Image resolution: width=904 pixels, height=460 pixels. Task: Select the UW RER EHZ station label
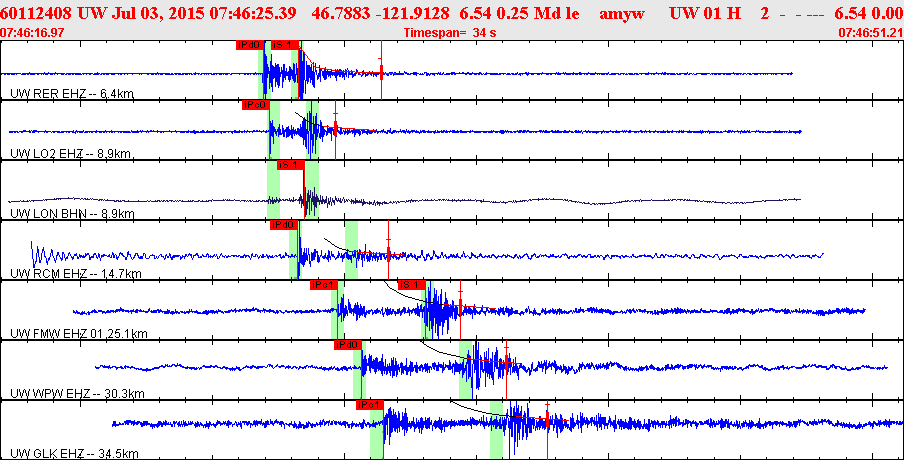(73, 94)
